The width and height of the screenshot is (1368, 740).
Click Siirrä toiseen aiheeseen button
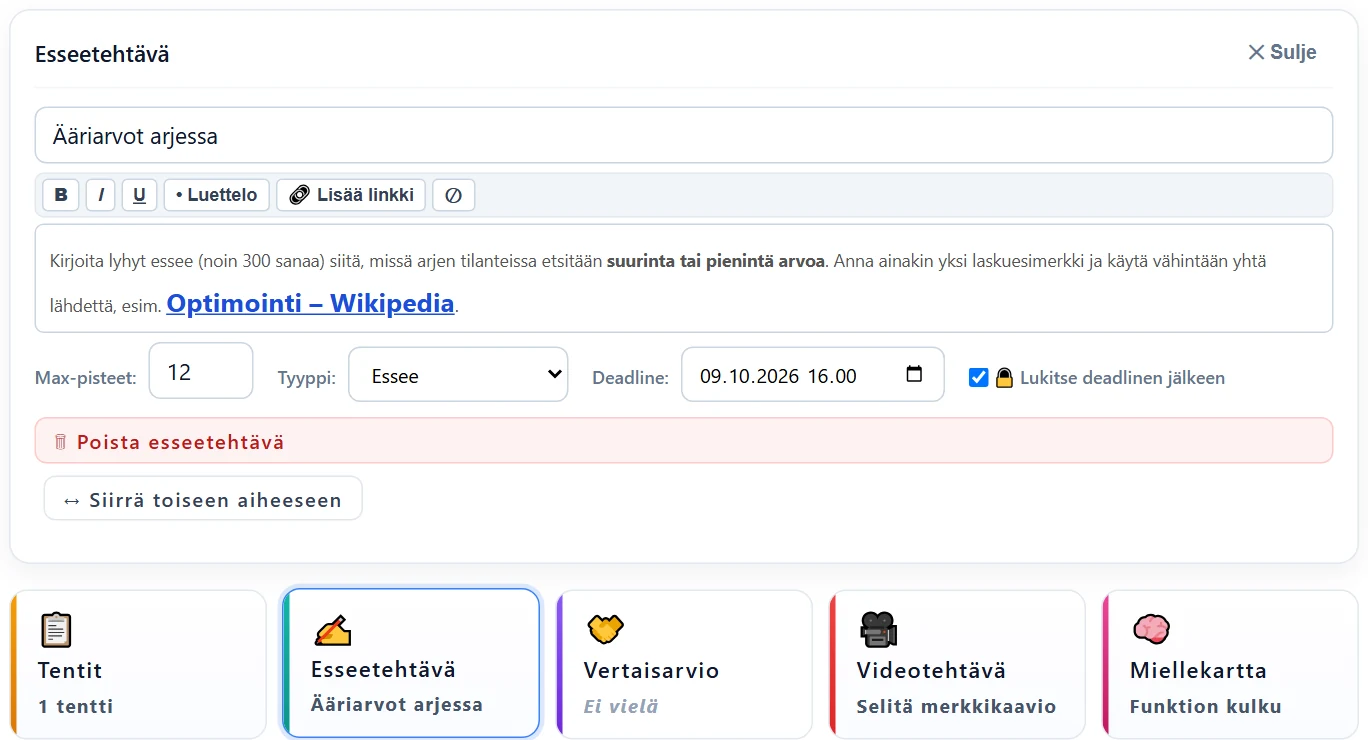(x=203, y=499)
